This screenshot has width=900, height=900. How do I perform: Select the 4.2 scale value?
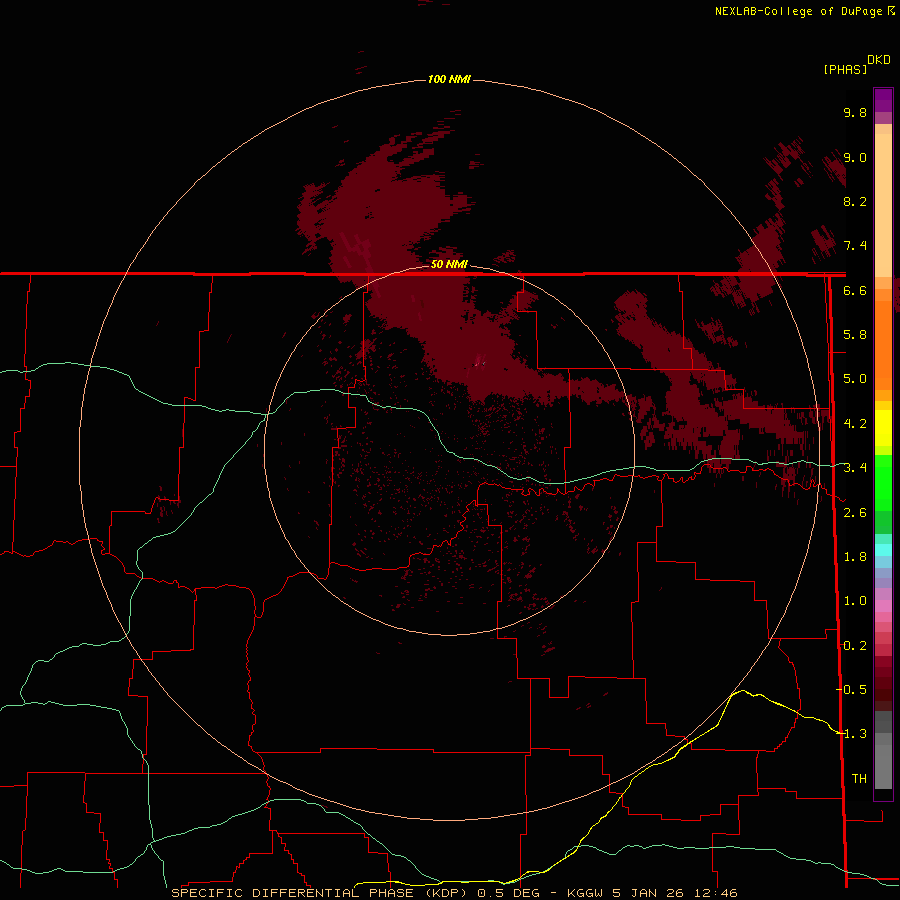tap(855, 424)
